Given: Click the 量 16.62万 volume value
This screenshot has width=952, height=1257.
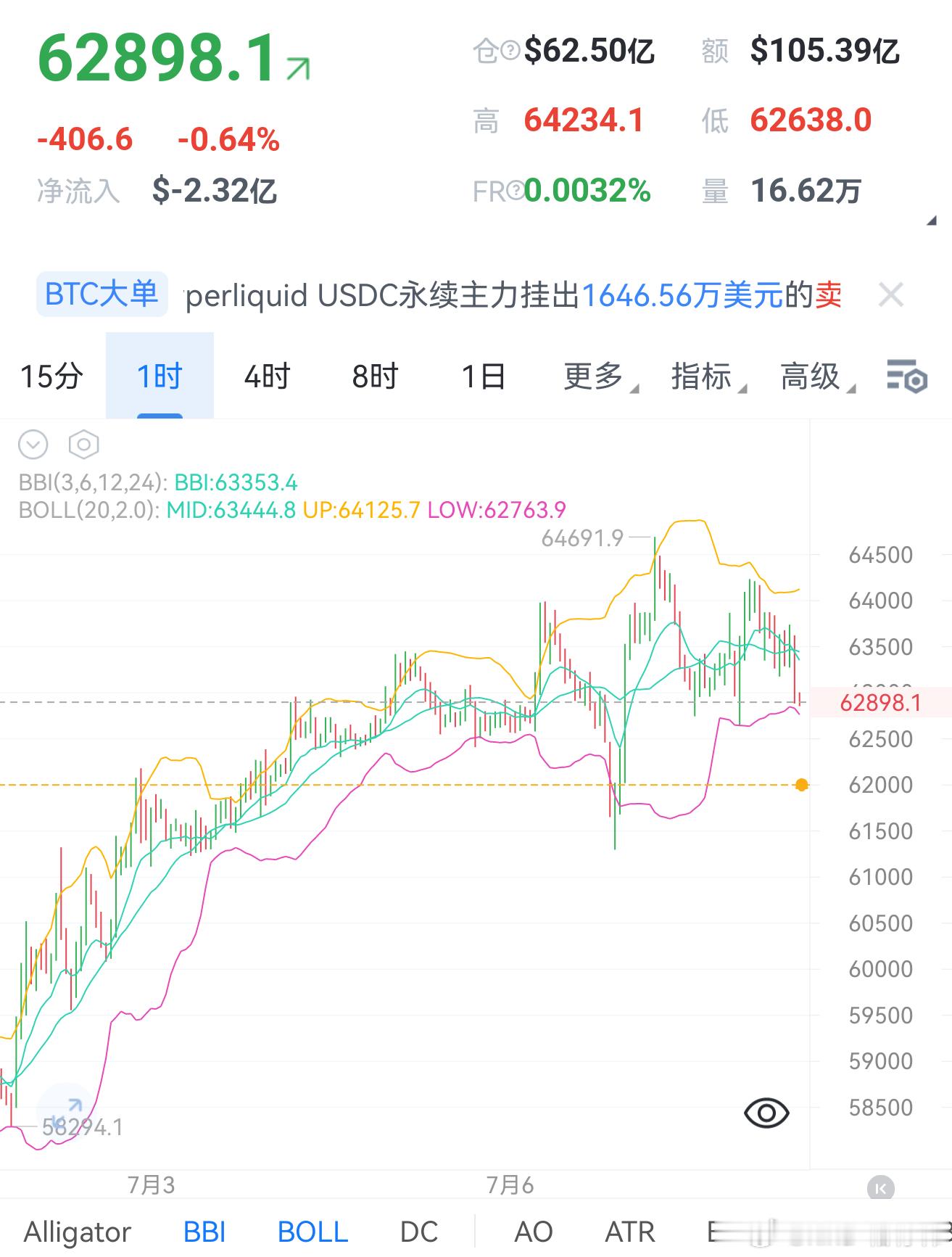Looking at the screenshot, I should (806, 191).
